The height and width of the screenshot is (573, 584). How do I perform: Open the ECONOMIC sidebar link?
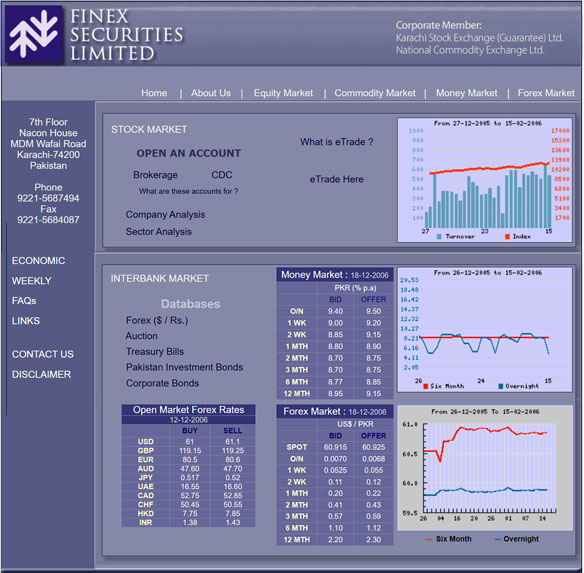tap(38, 260)
